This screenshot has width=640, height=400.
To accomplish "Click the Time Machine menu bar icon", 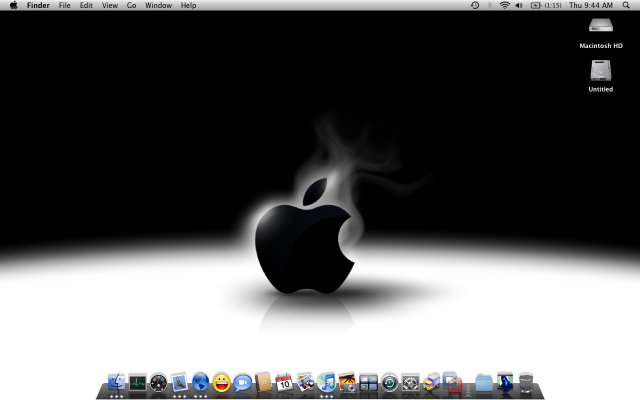I will [x=475, y=5].
